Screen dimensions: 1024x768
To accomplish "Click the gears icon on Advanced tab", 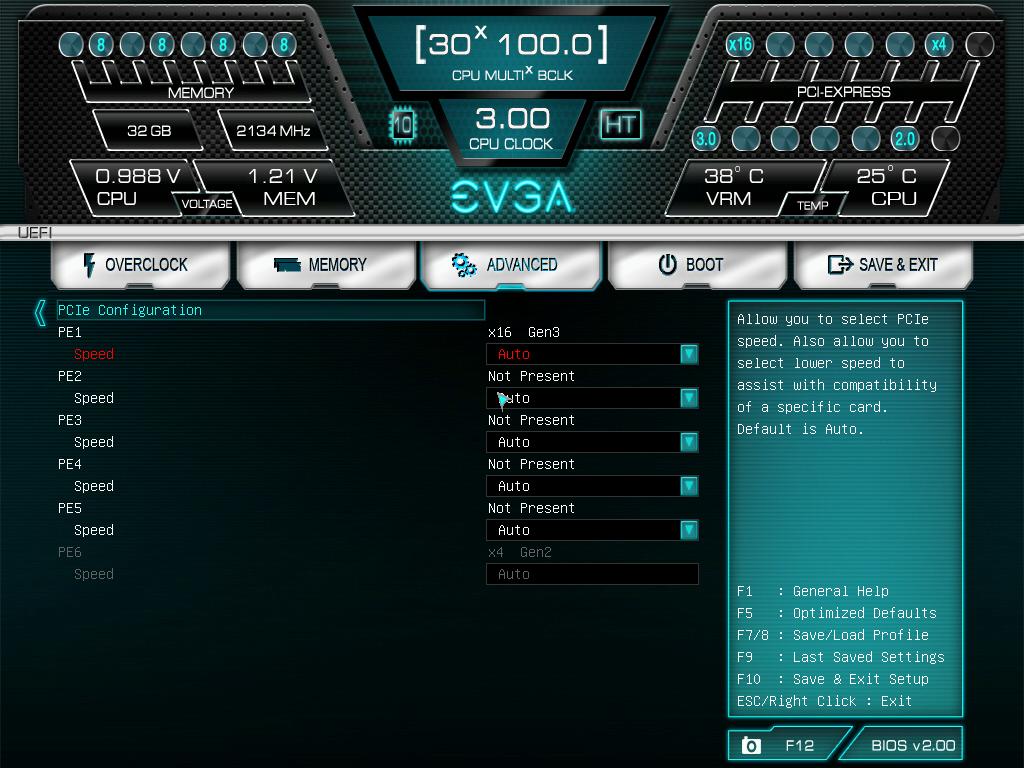I will [463, 266].
